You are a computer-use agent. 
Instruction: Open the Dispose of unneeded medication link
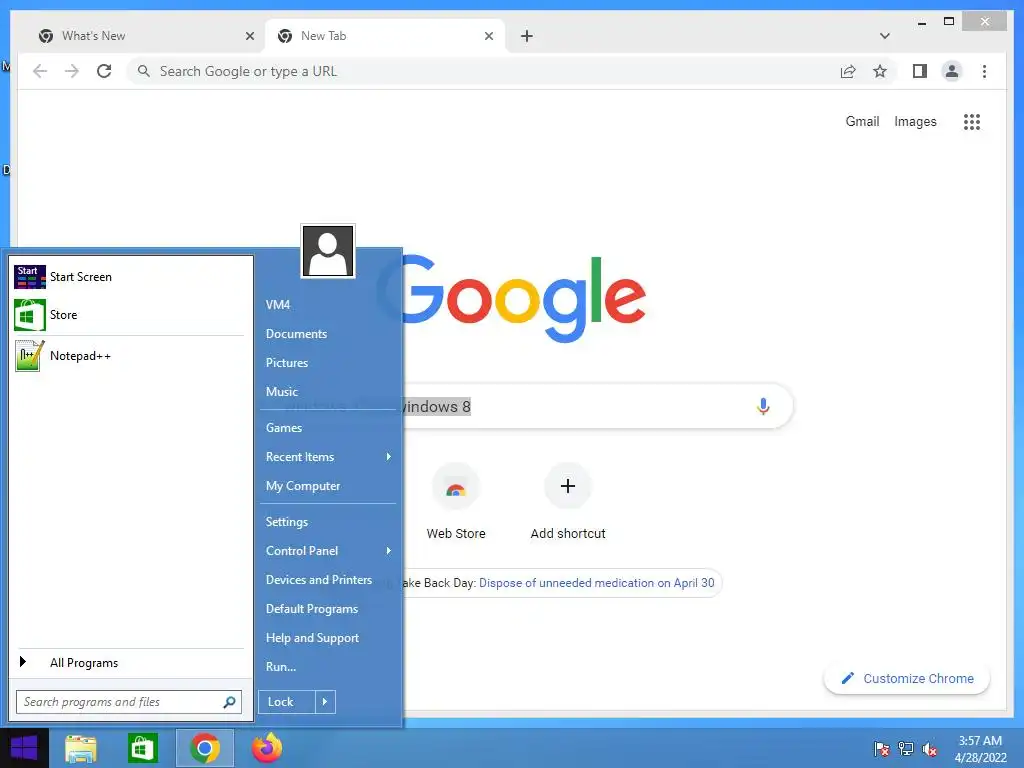(x=596, y=583)
